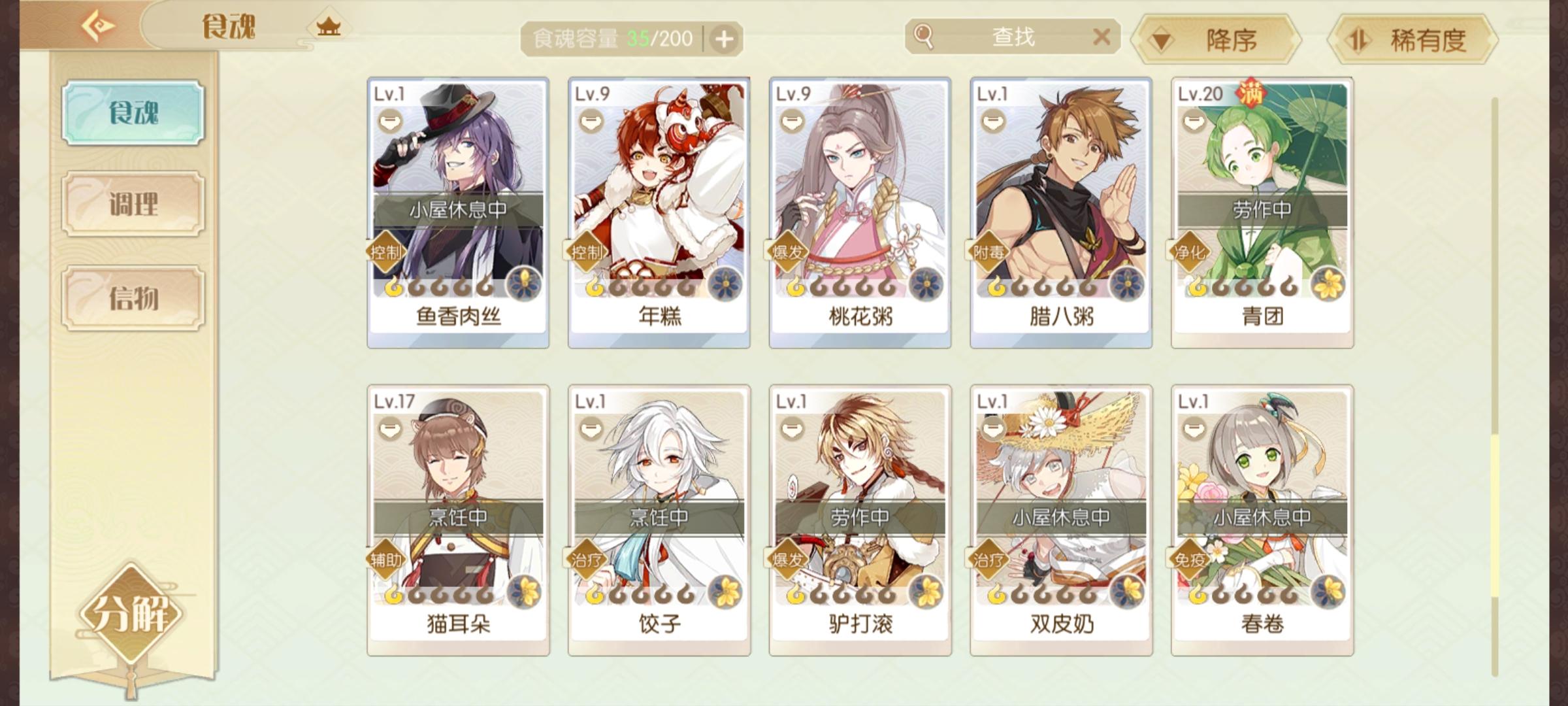Tap the bowl icon on 年糕 card

[592, 122]
